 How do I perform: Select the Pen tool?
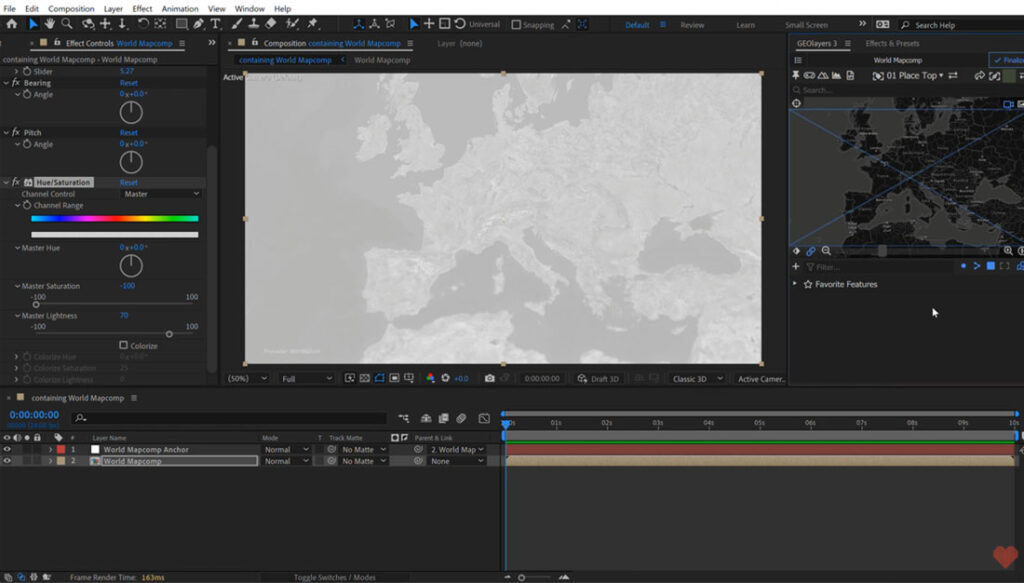[x=199, y=24]
